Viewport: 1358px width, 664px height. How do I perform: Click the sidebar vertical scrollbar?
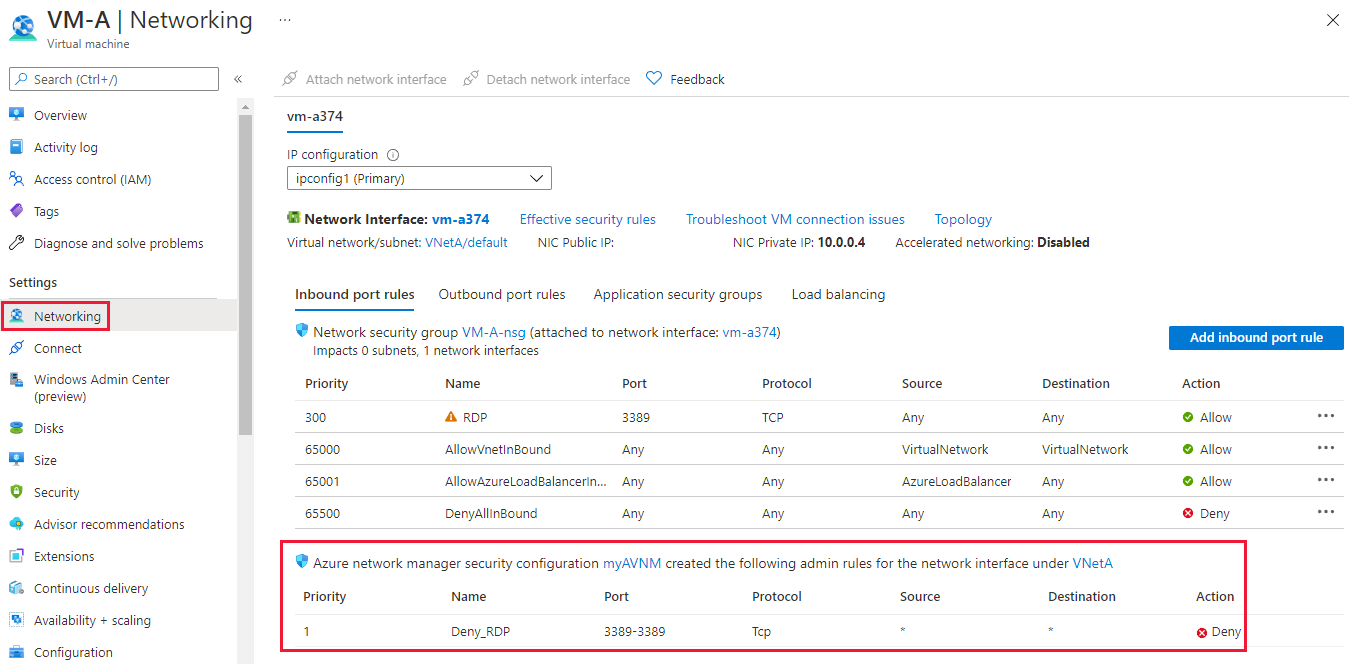point(245,270)
